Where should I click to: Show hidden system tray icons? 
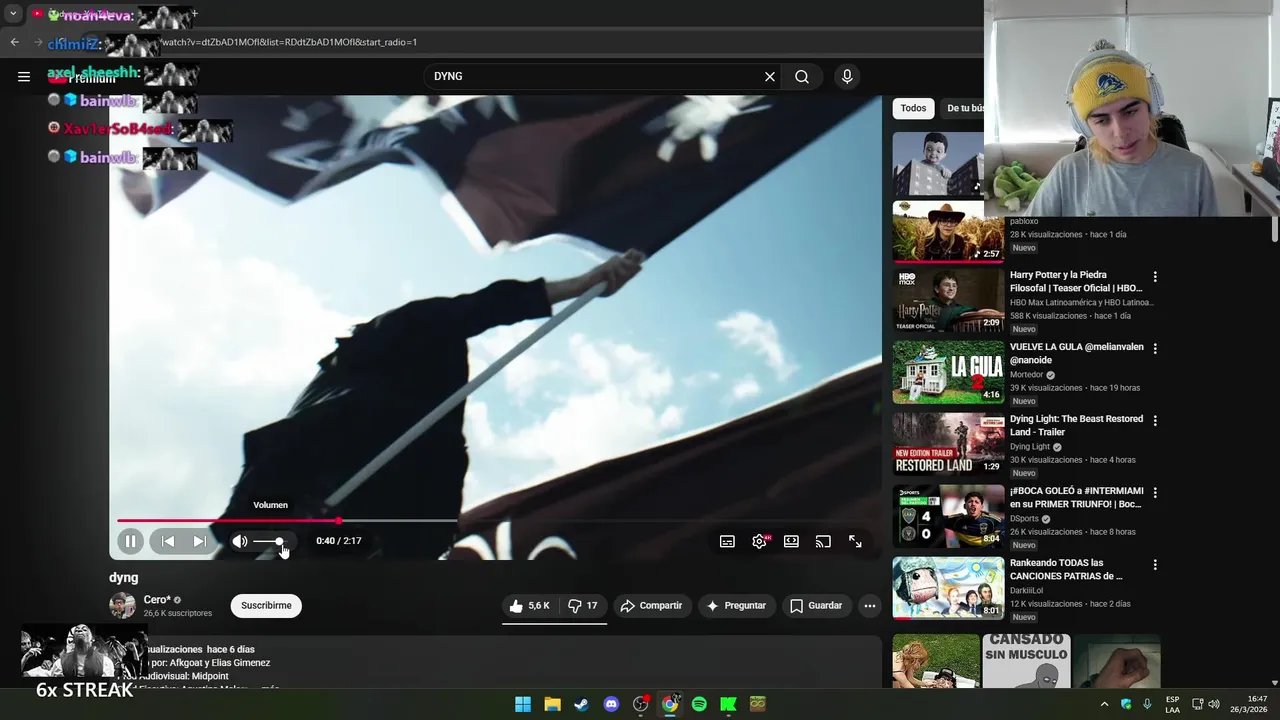1104,704
